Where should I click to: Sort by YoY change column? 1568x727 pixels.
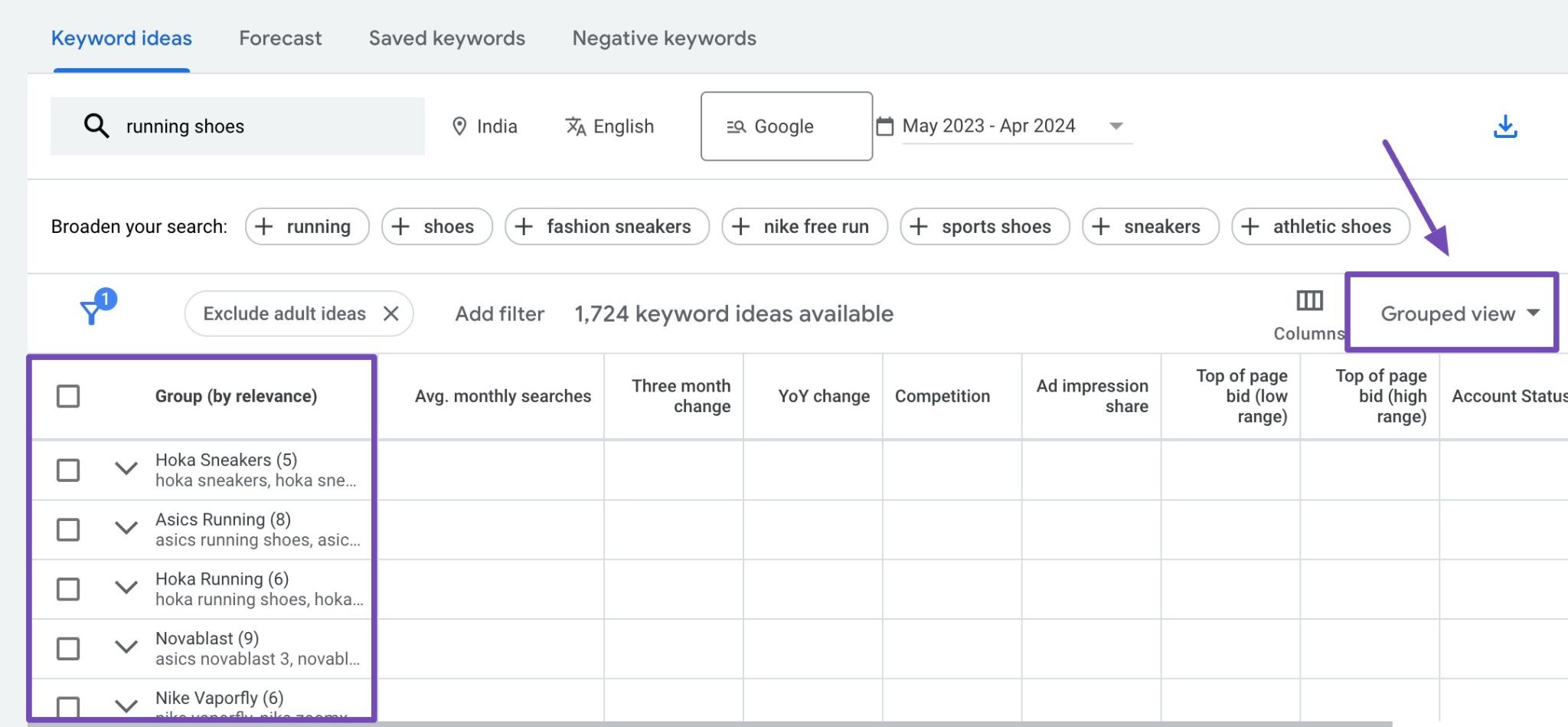(824, 396)
